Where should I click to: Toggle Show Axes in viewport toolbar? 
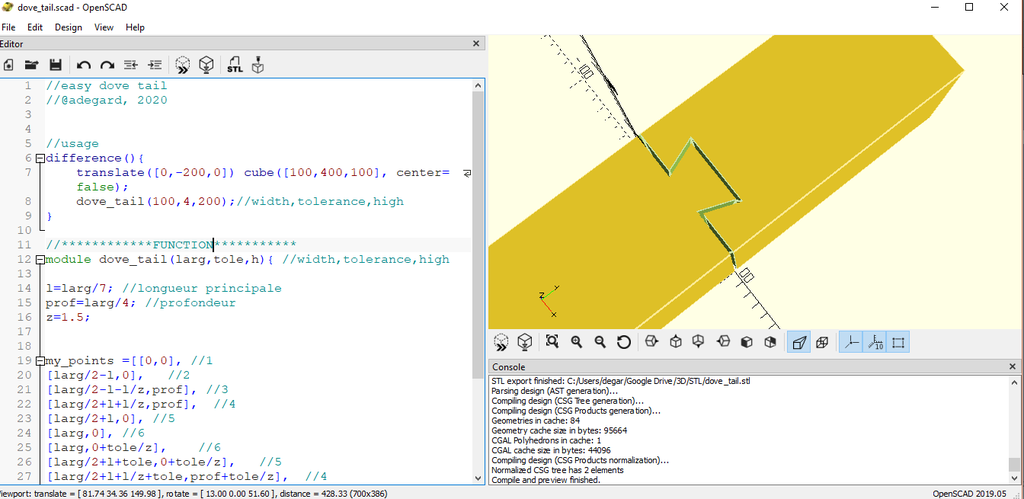[850, 342]
